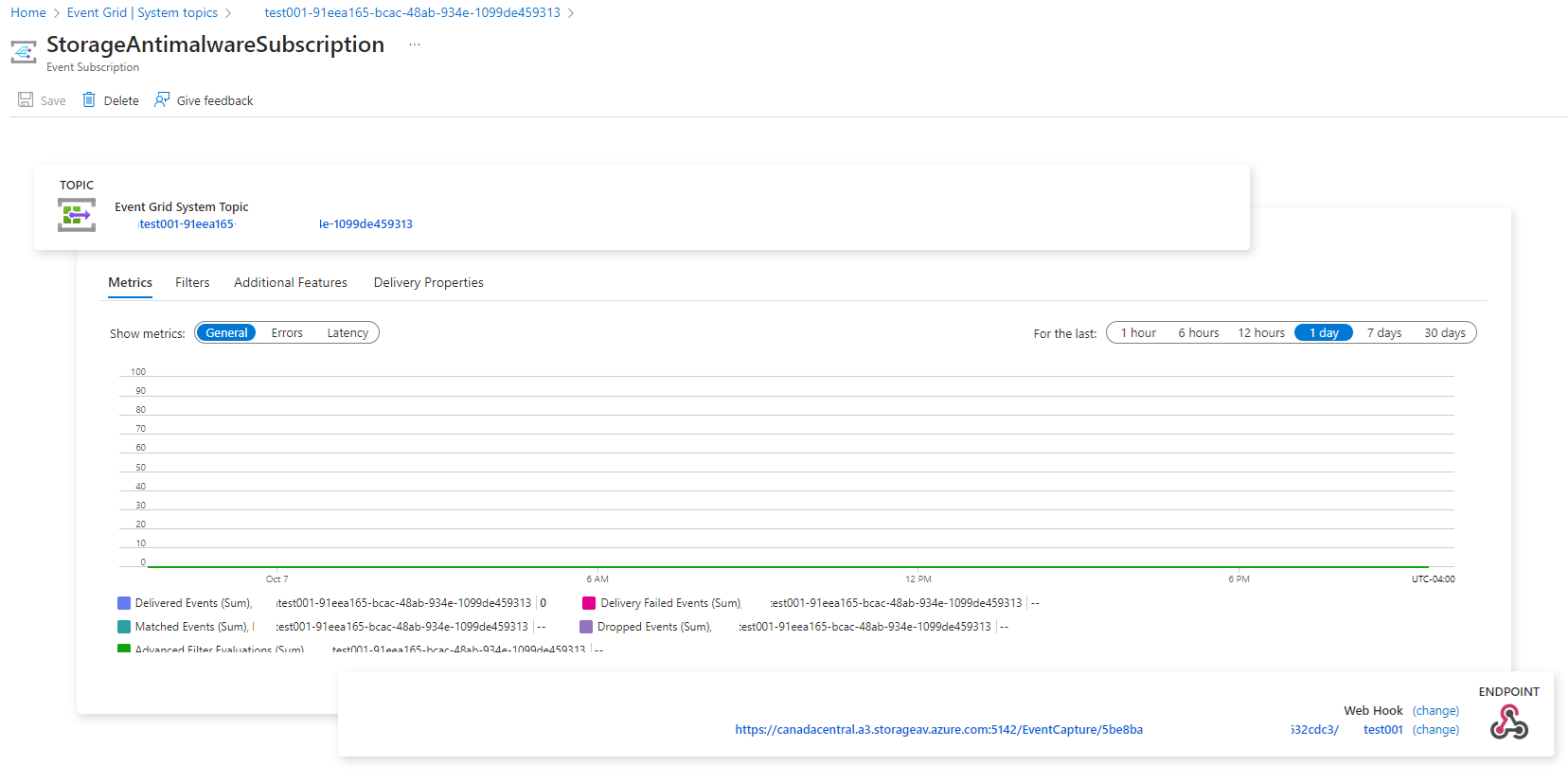Screen dimensions: 1568x783
Task: Click the 12 PM axis label
Action: point(918,579)
